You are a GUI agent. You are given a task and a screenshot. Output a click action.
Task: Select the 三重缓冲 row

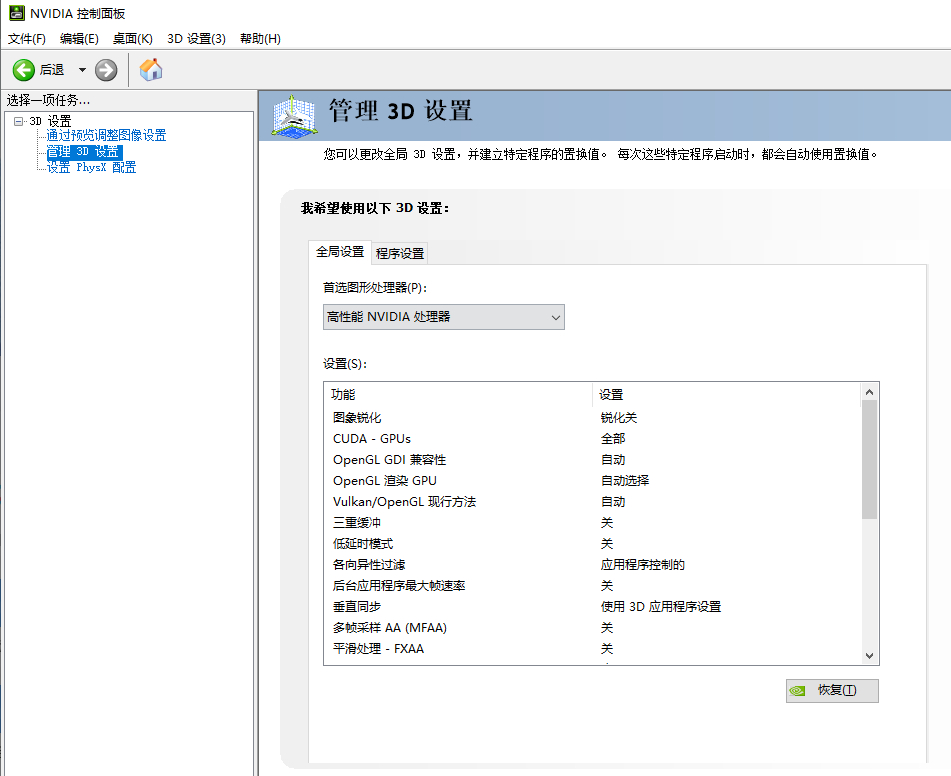click(x=593, y=522)
